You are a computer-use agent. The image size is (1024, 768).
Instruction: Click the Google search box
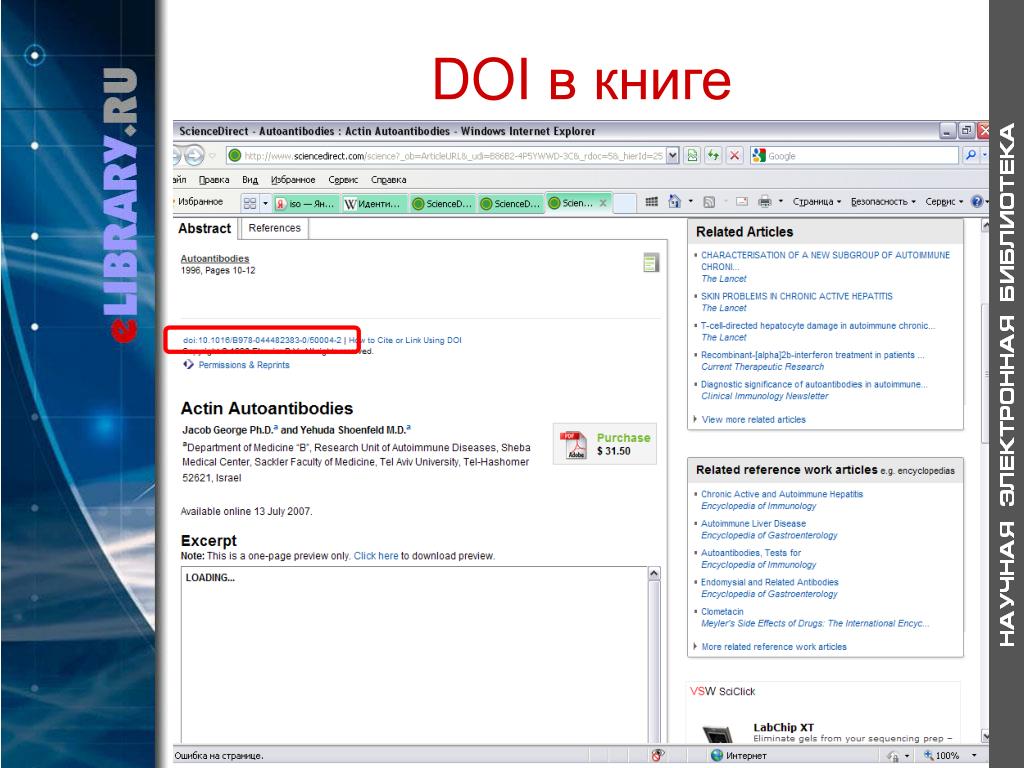tap(854, 155)
